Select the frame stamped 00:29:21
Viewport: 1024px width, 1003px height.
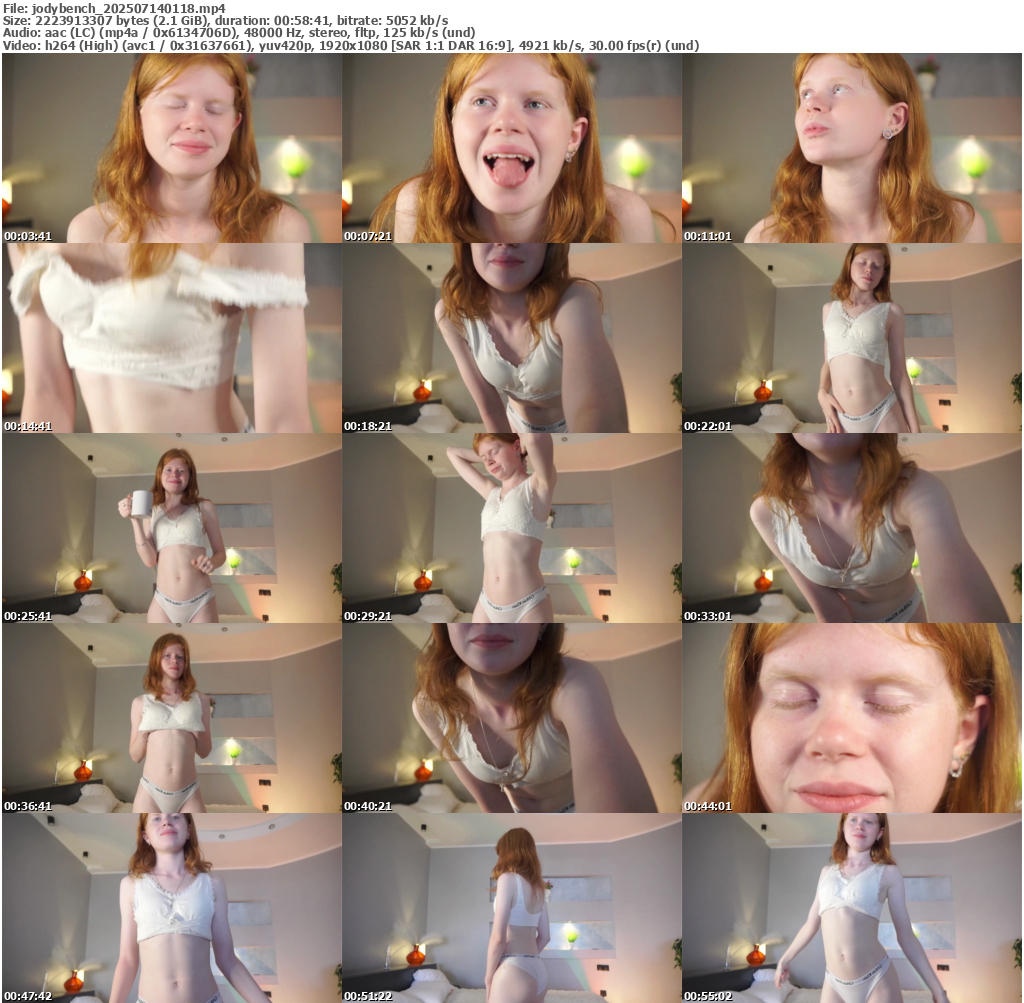pos(512,528)
